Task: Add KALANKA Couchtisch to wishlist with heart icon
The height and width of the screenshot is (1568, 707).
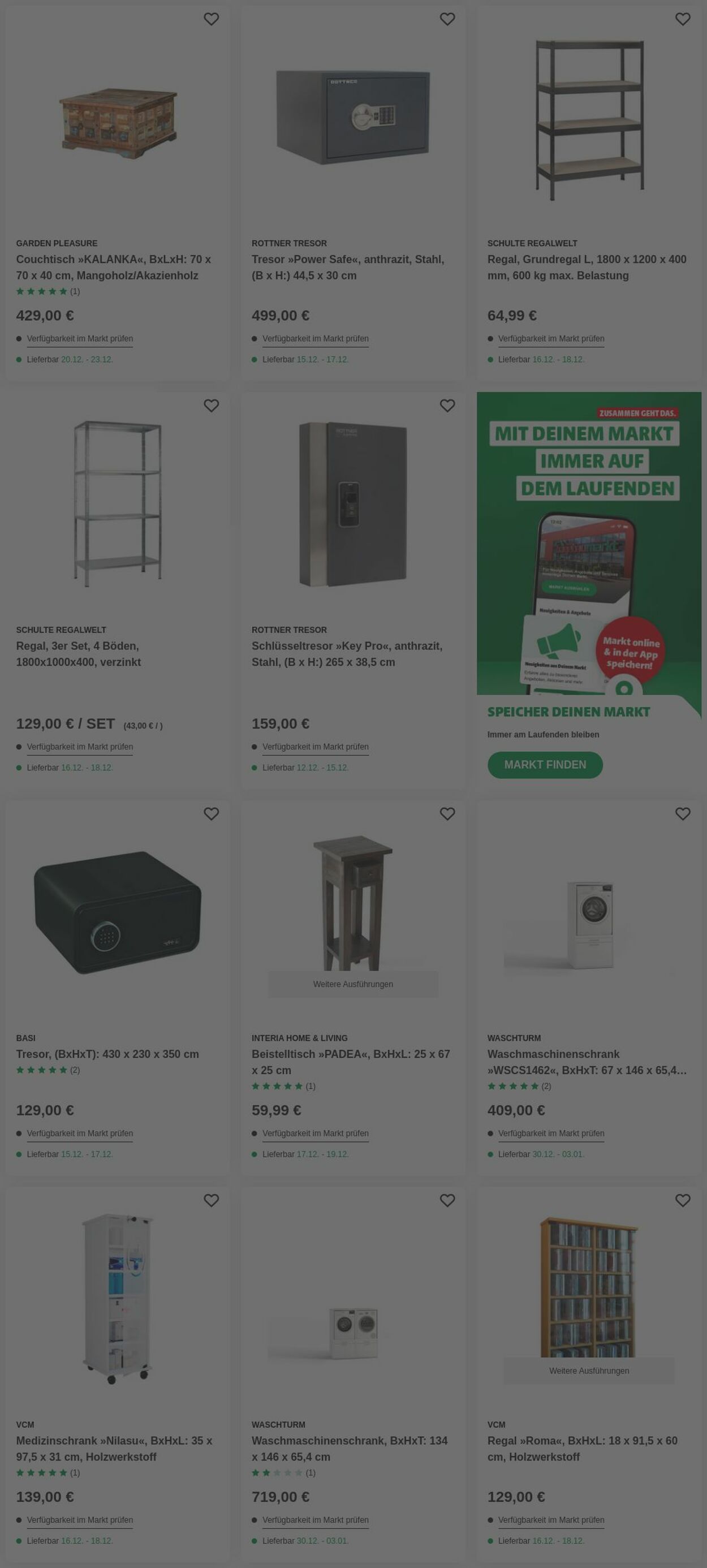Action: pyautogui.click(x=211, y=19)
